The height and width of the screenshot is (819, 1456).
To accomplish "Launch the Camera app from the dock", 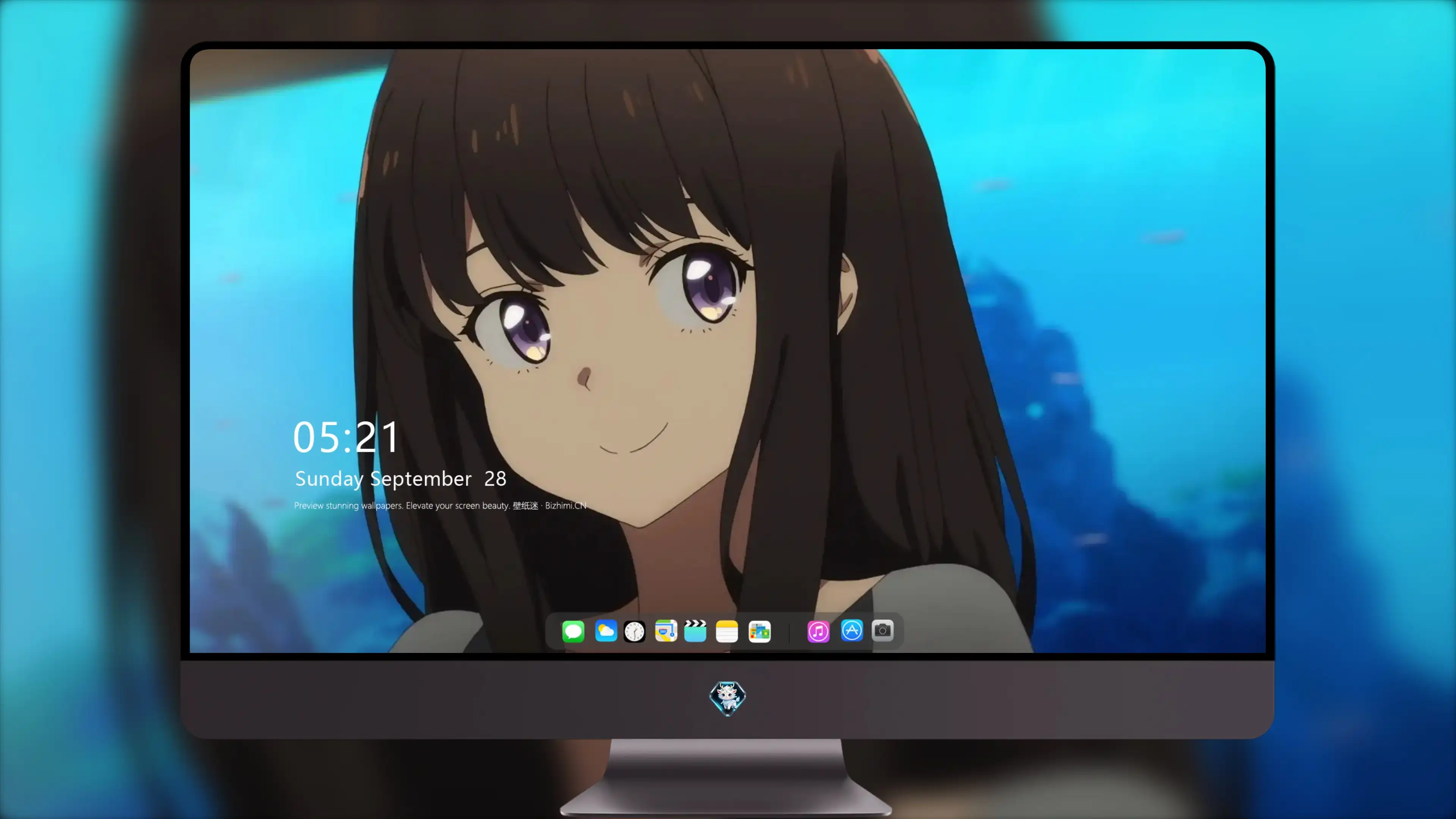I will pyautogui.click(x=883, y=630).
